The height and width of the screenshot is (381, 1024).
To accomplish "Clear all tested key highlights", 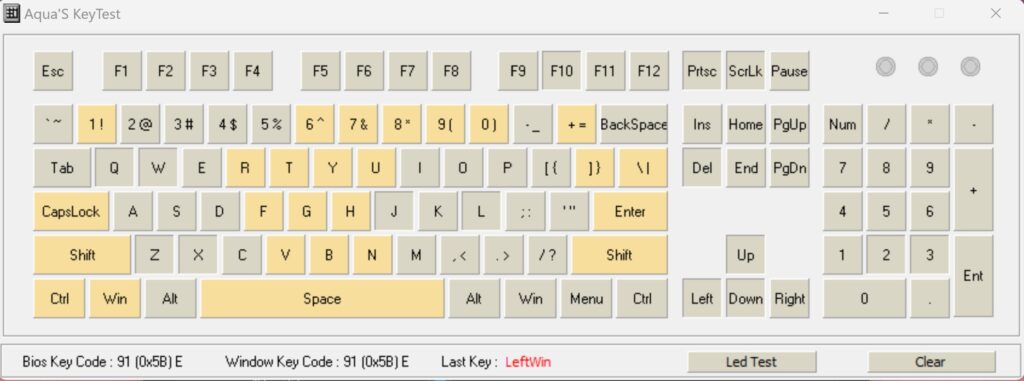I will tap(931, 361).
